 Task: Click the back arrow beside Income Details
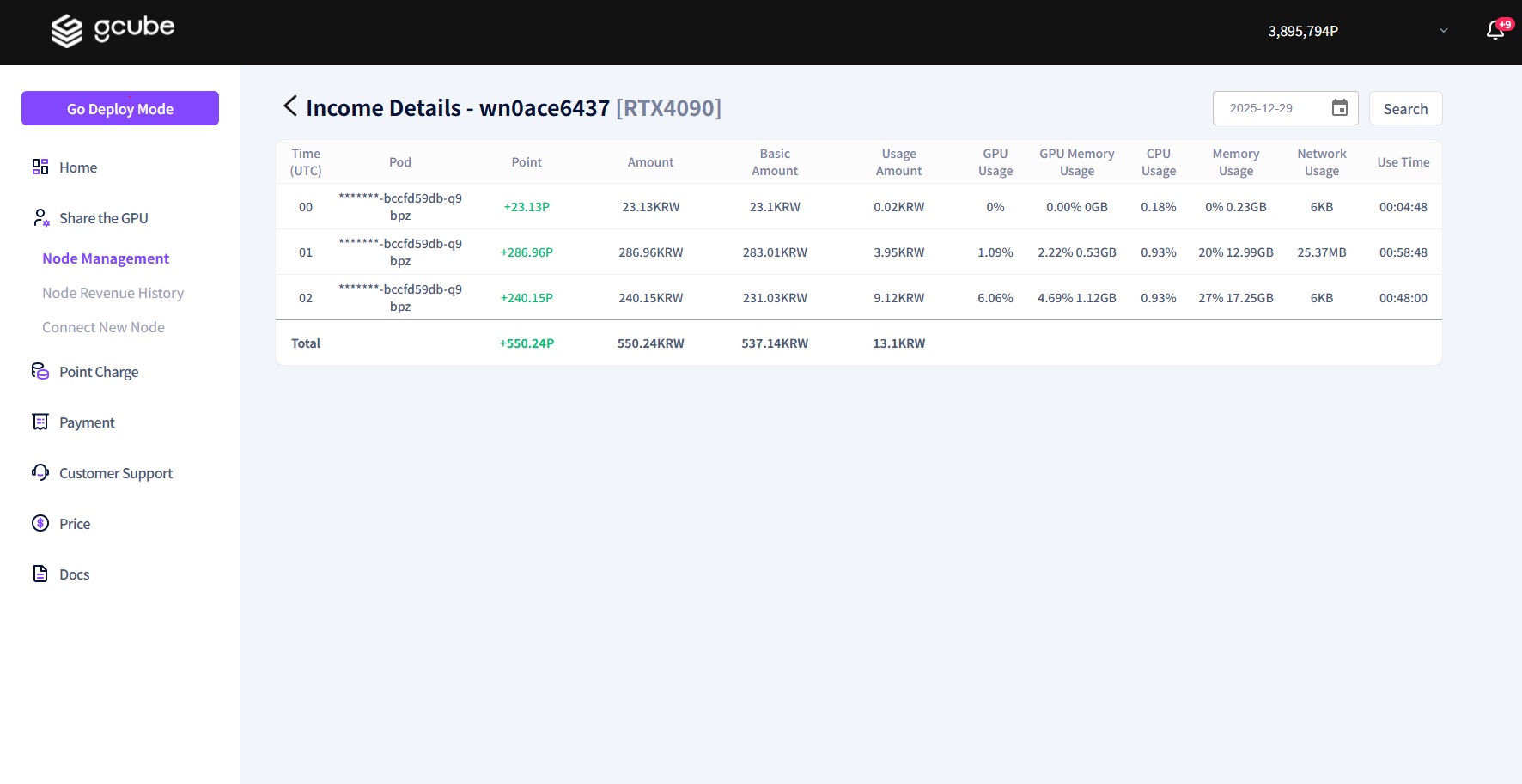[290, 106]
